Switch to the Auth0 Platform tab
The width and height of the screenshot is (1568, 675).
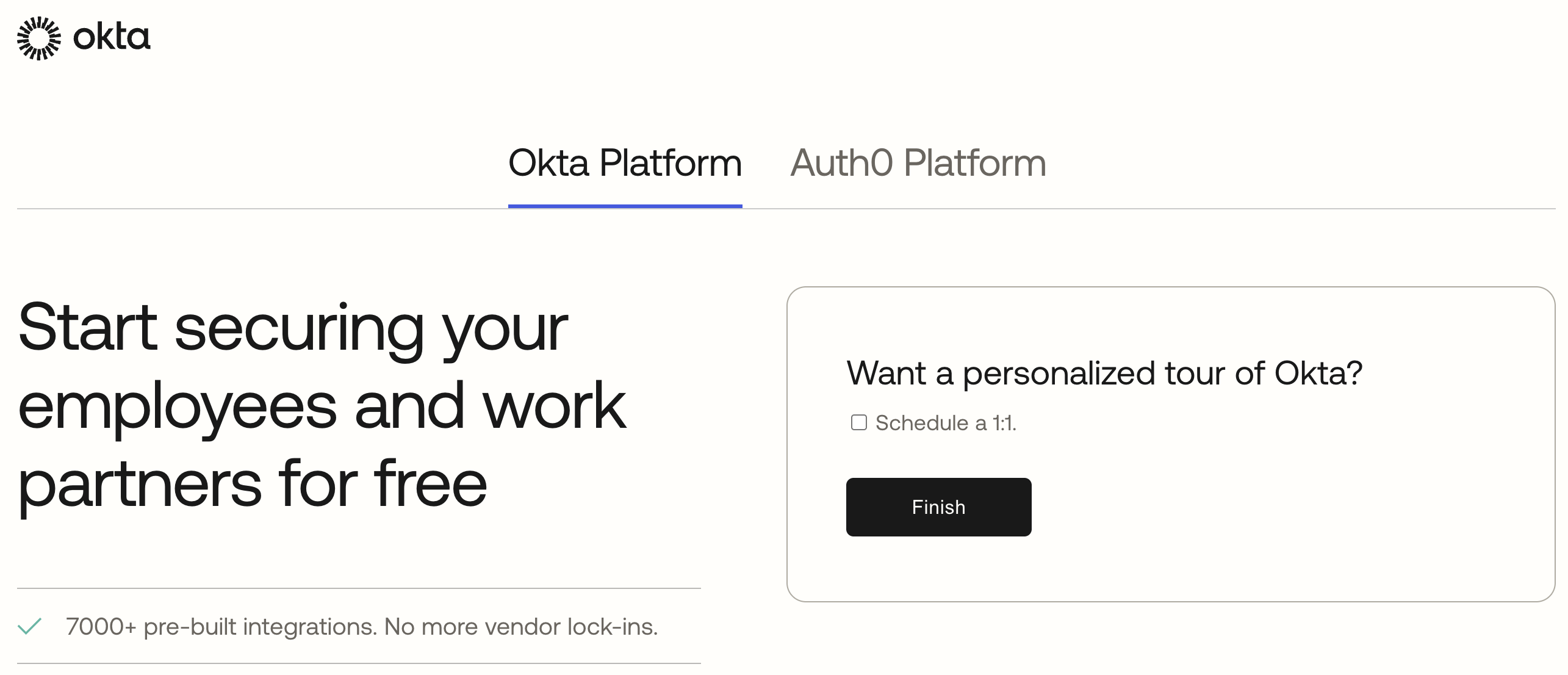[x=918, y=163]
